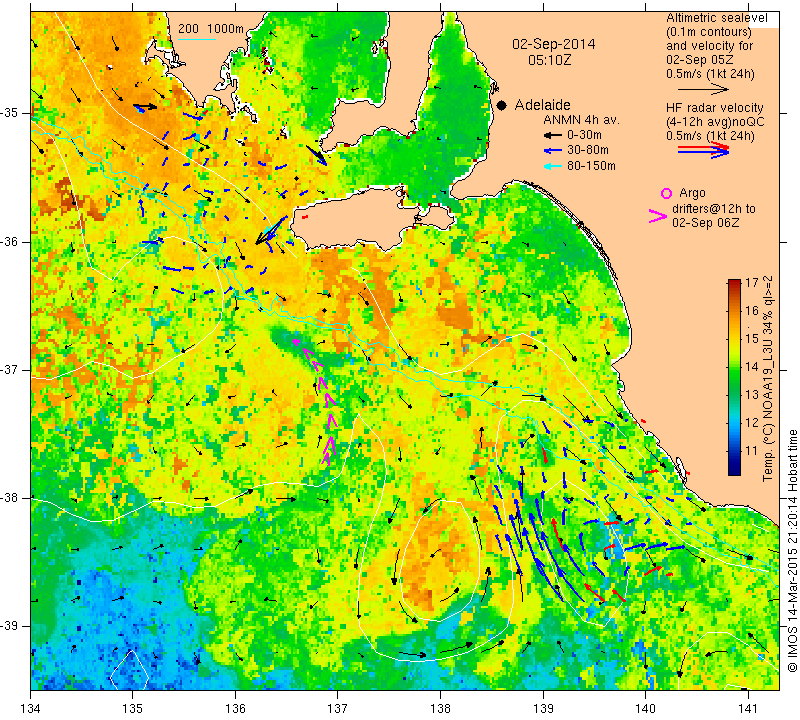Click the black 0-30m legend arrow

pos(553,136)
